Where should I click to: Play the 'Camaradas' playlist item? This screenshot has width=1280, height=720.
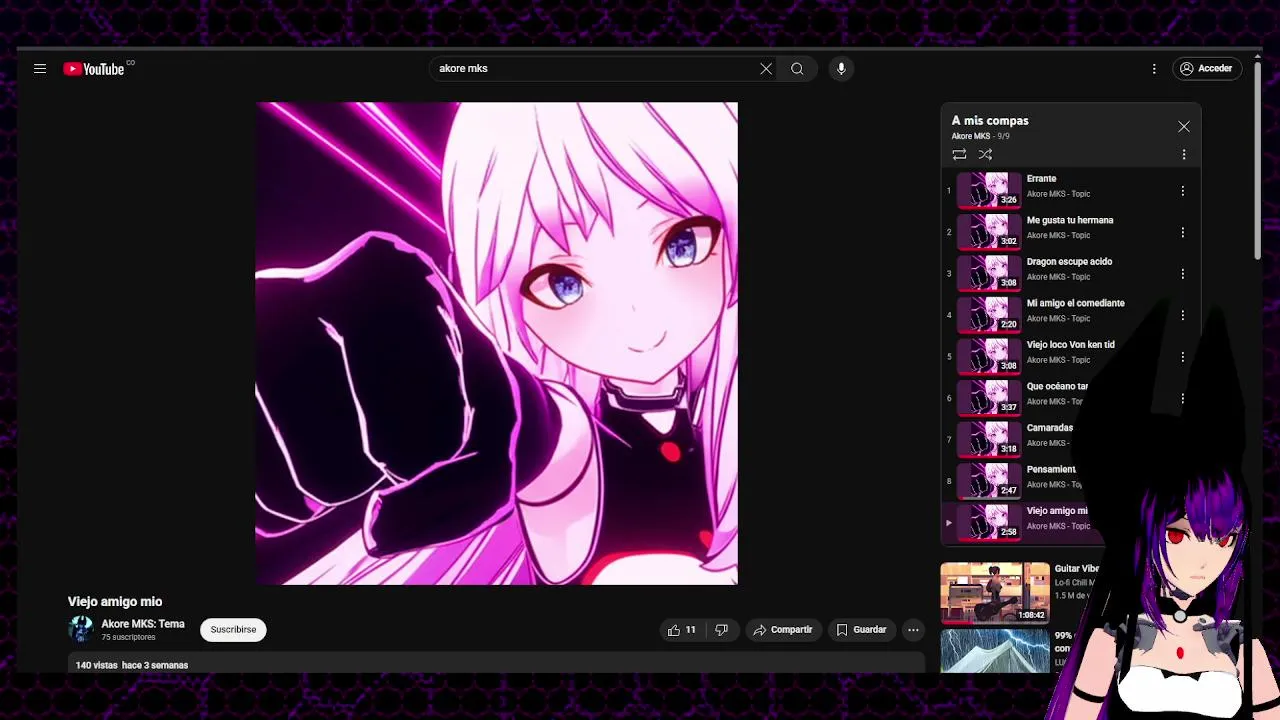pyautogui.click(x=1020, y=439)
